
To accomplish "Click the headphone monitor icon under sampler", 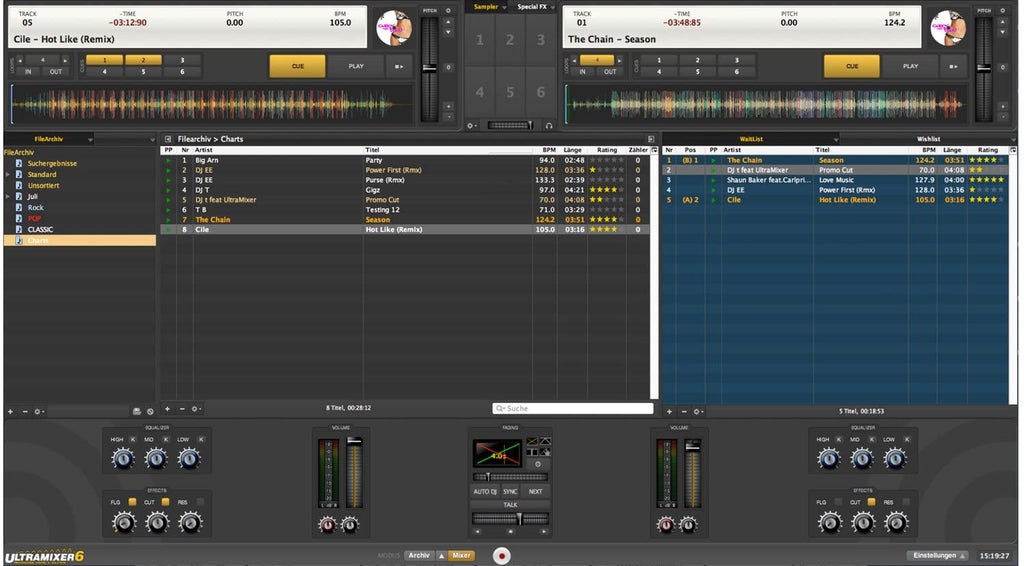I will tap(549, 125).
